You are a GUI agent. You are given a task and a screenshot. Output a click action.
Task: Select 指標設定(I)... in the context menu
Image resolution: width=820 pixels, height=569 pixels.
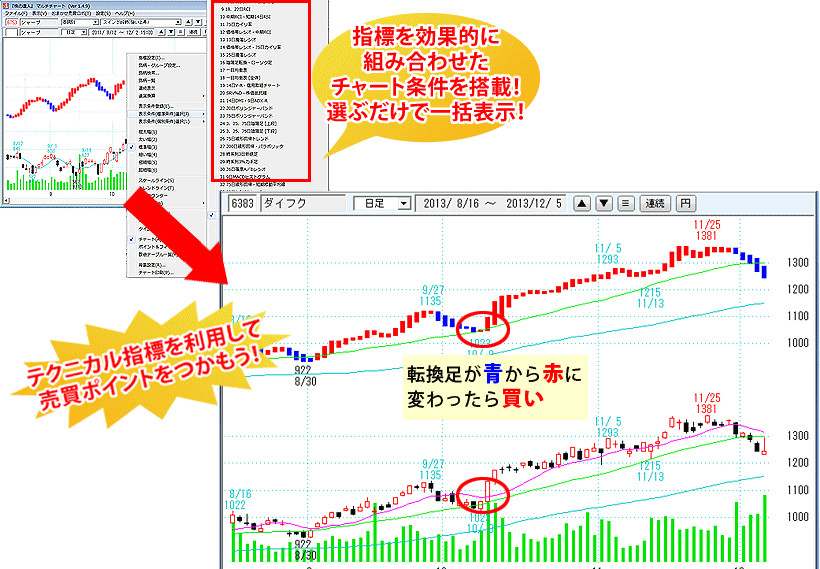pyautogui.click(x=152, y=57)
